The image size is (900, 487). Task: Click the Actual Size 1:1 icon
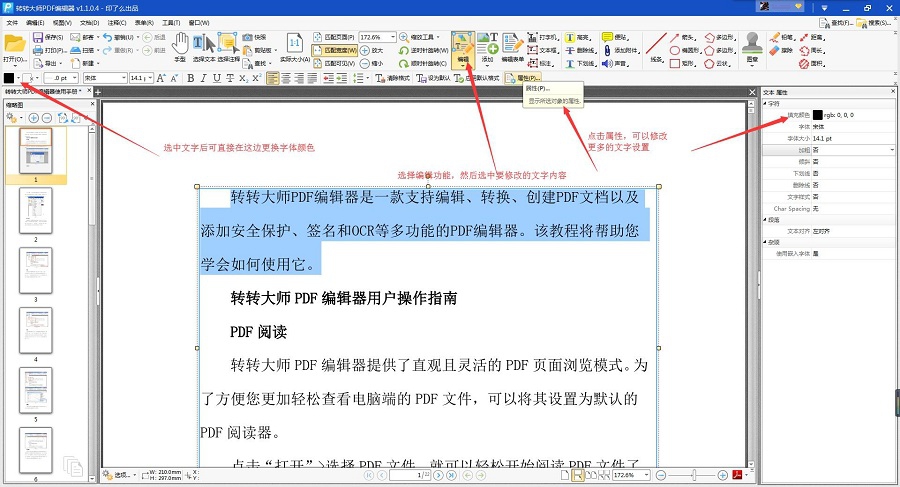click(294, 43)
